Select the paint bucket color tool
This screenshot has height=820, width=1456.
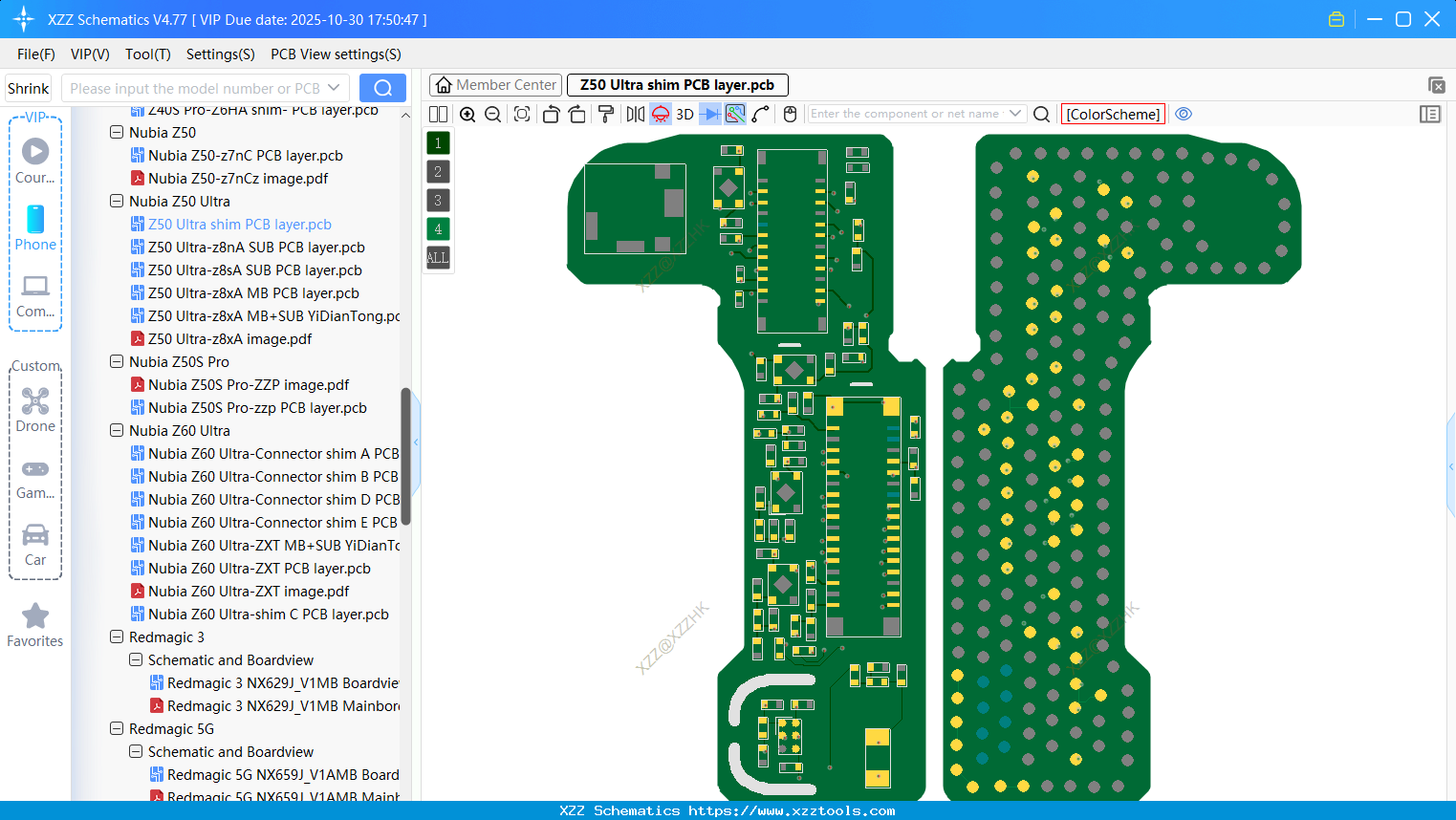[604, 114]
